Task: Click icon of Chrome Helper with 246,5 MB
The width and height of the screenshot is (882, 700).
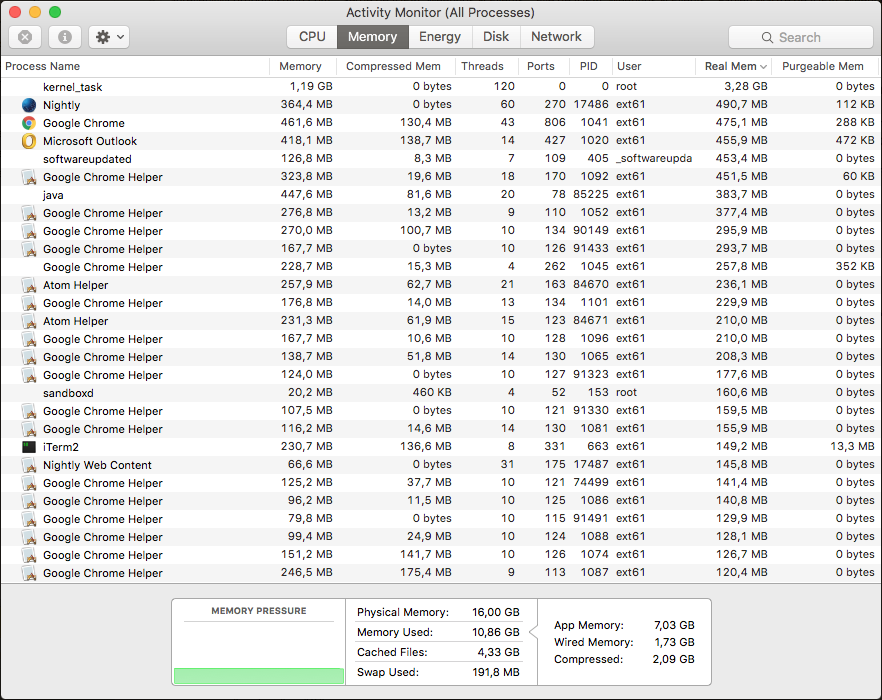Action: pos(29,573)
